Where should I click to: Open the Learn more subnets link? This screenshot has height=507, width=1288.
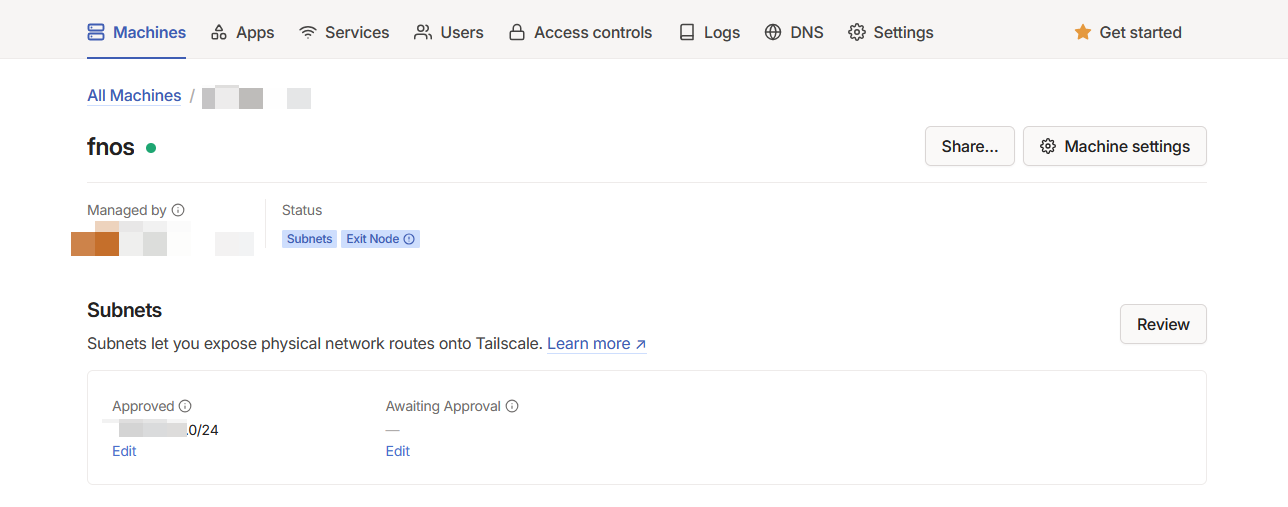(596, 343)
